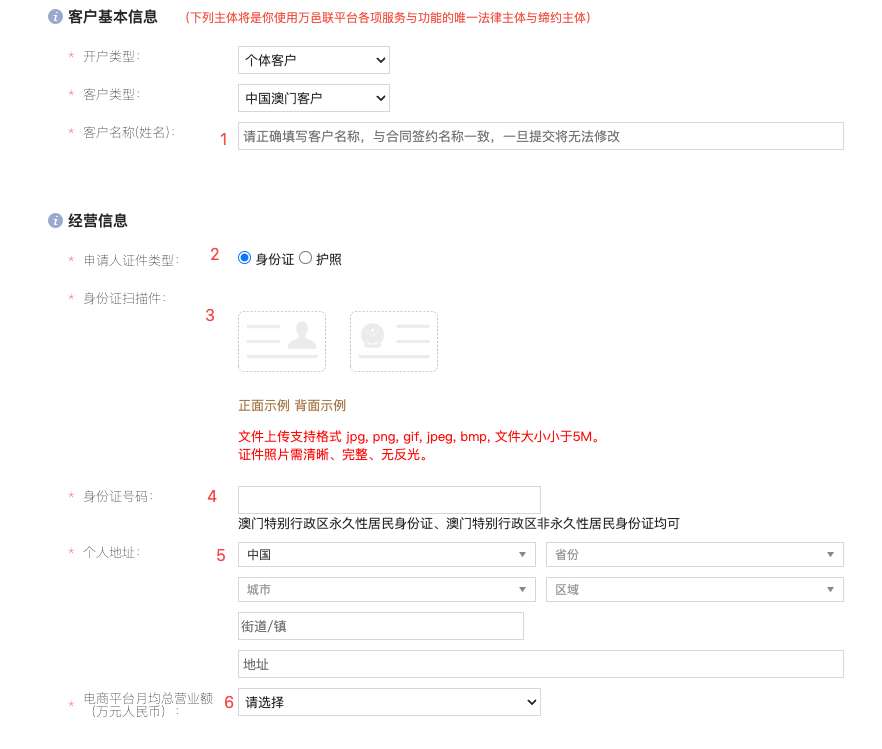Open the 客户类型 dropdown showing 中国澳门客户

[x=314, y=98]
